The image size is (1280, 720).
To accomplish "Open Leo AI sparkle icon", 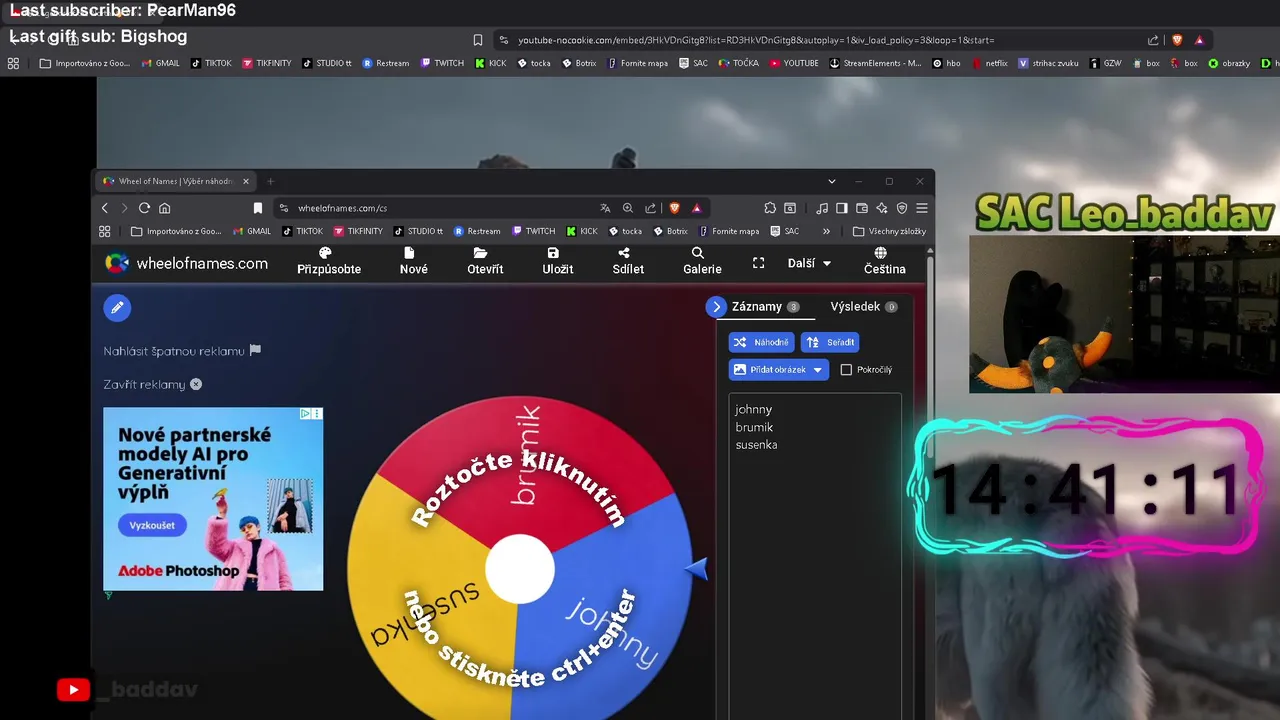I will [882, 208].
